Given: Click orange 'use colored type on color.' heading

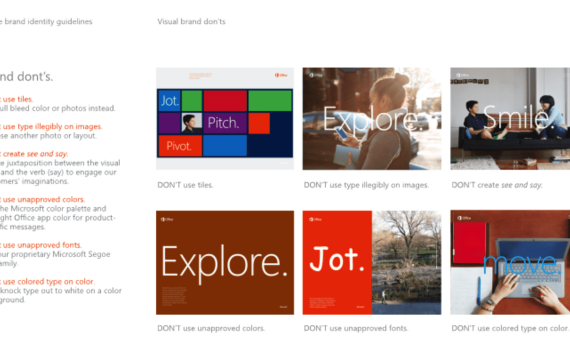Looking at the screenshot, I should tap(48, 281).
